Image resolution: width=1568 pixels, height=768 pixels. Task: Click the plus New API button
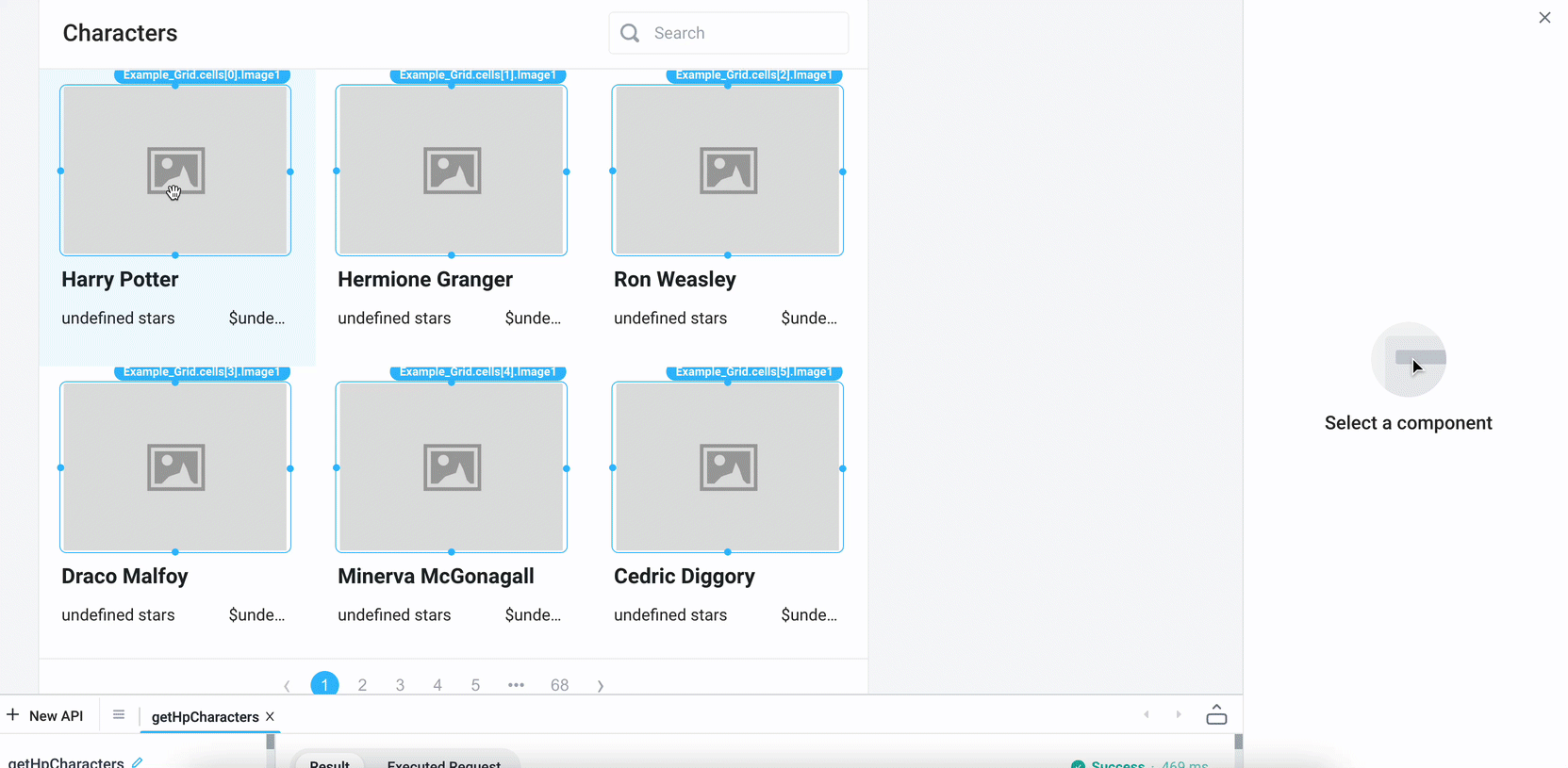coord(45,716)
